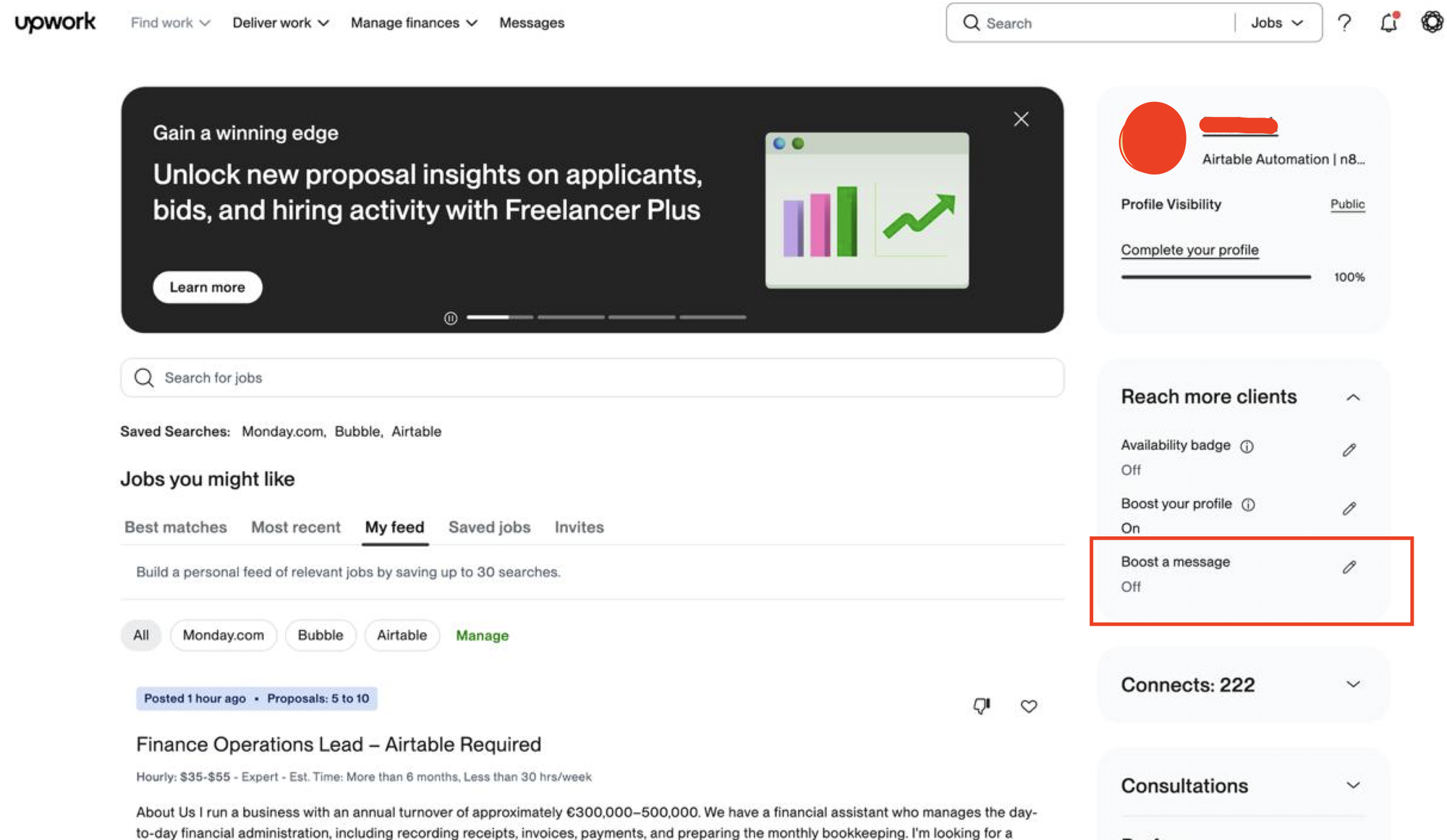This screenshot has height=840, width=1447.
Task: Dismiss the Freelancer Plus banner
Action: coord(1021,119)
